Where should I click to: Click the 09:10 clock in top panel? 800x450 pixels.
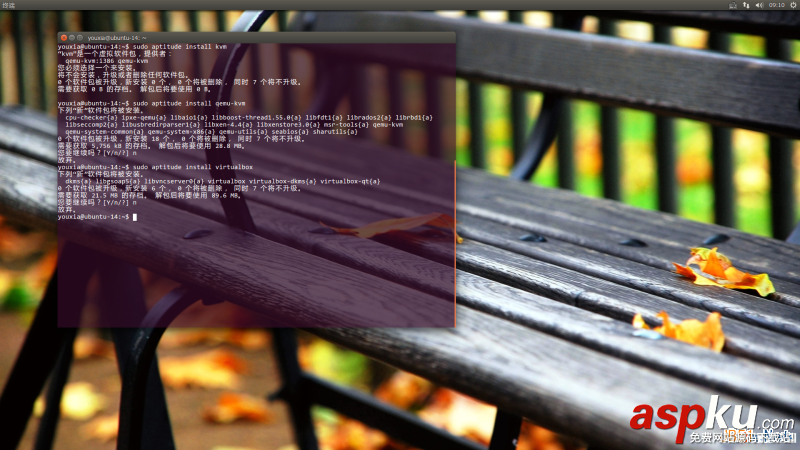[777, 5]
